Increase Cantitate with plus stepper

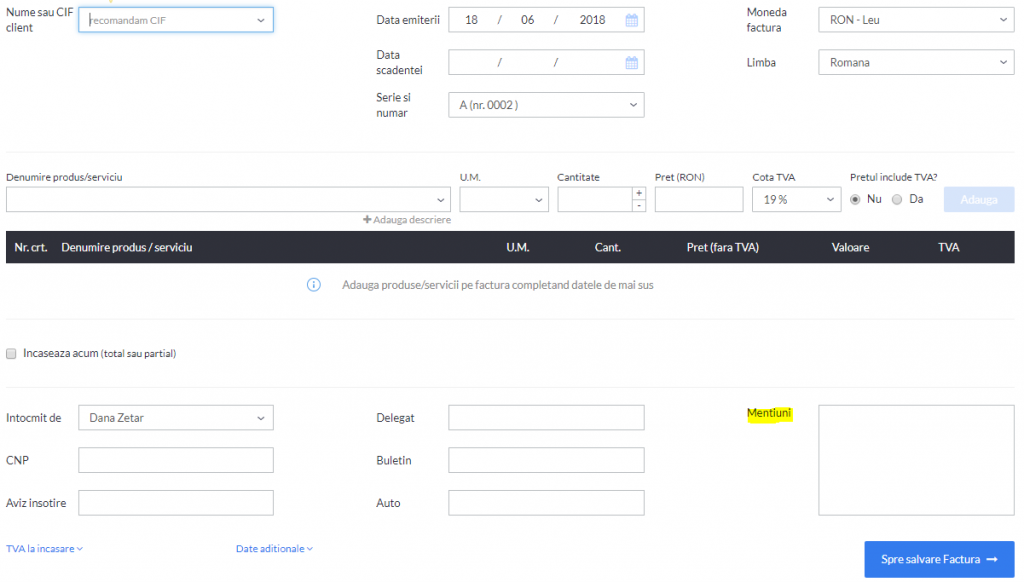coord(639,193)
